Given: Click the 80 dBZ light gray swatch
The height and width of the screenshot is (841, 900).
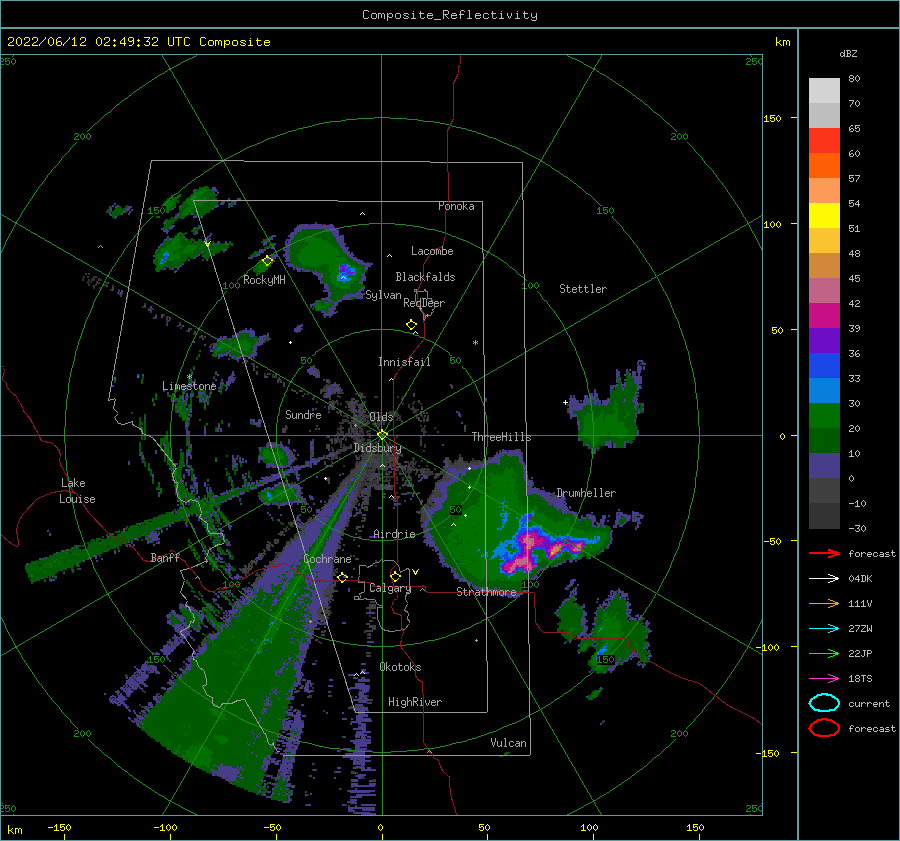Looking at the screenshot, I should coord(824,90).
